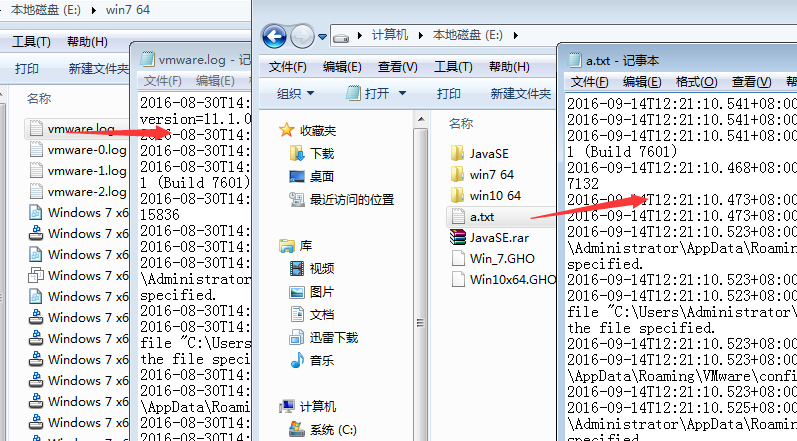Image resolution: width=797 pixels, height=441 pixels.
Task: Open Format menu in a.txt Notepad
Action: coord(696,82)
